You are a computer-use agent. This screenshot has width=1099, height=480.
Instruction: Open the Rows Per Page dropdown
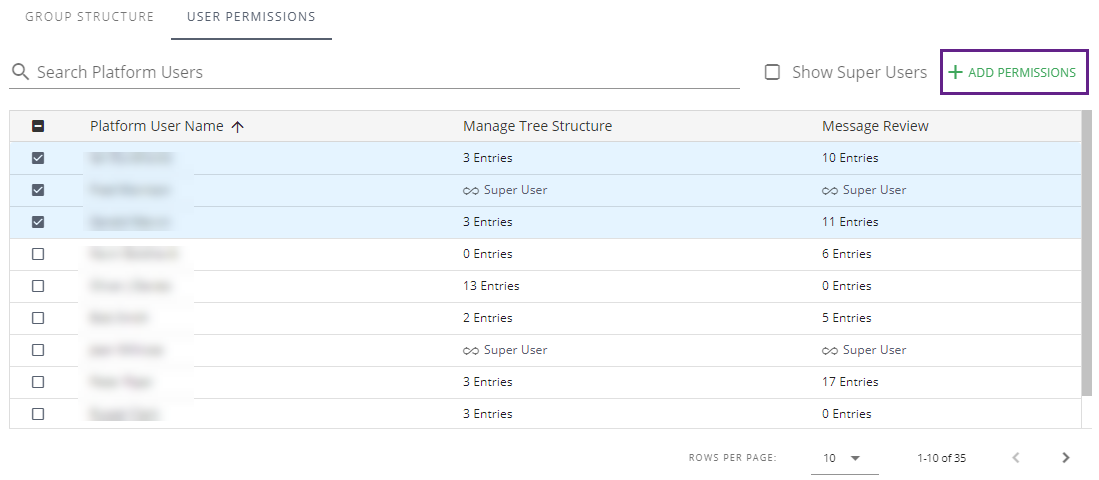844,458
